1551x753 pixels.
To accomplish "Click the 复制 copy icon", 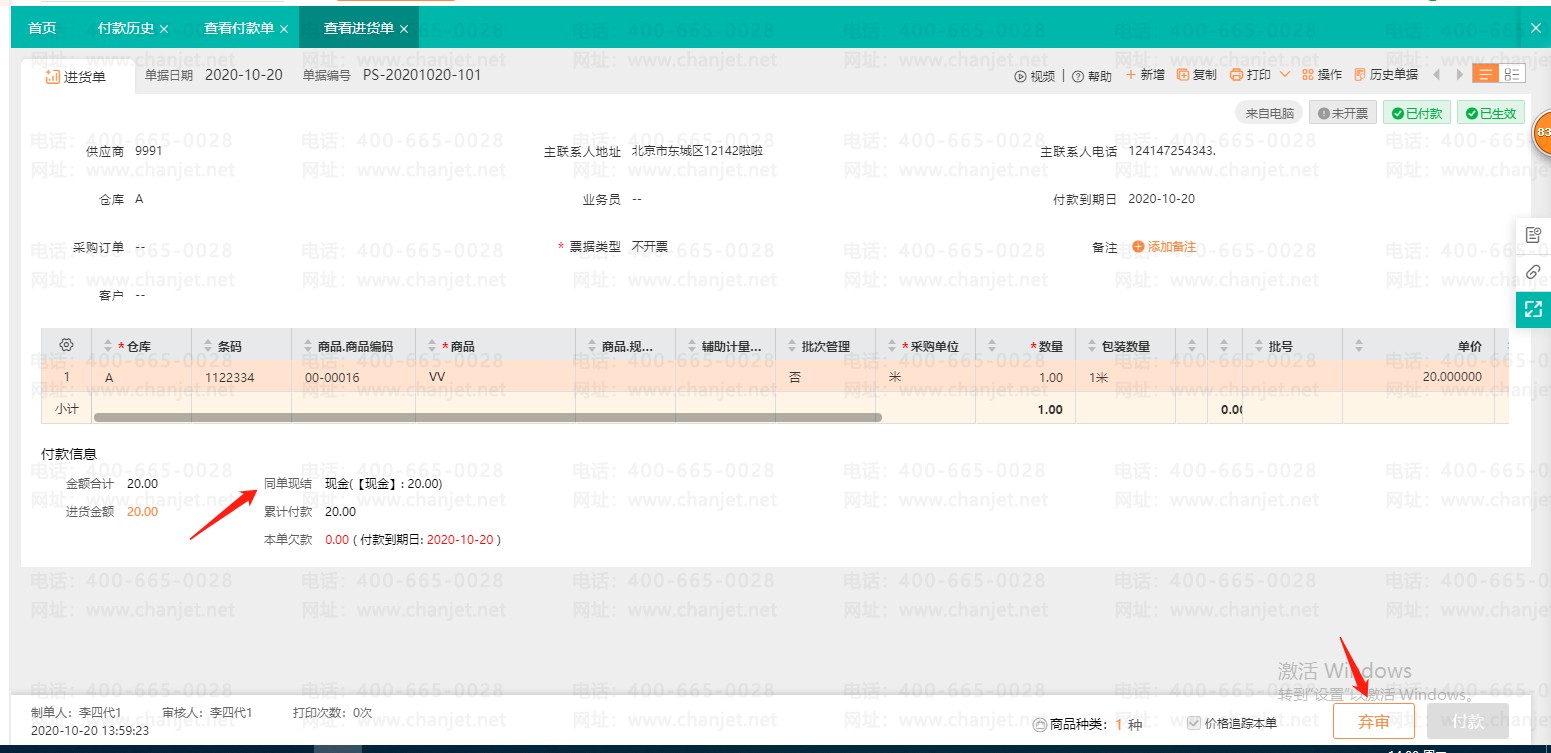I will pyautogui.click(x=1181, y=75).
